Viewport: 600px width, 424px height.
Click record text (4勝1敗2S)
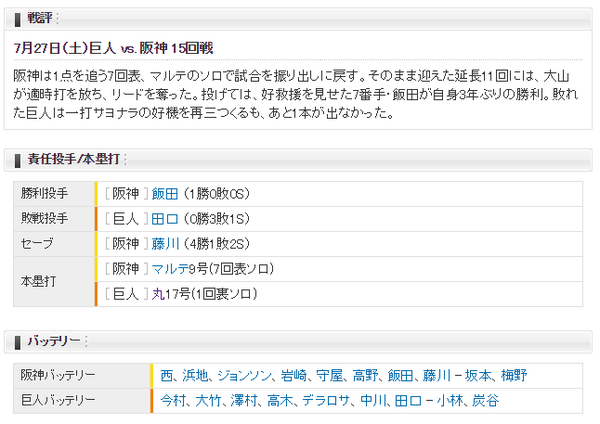point(217,244)
